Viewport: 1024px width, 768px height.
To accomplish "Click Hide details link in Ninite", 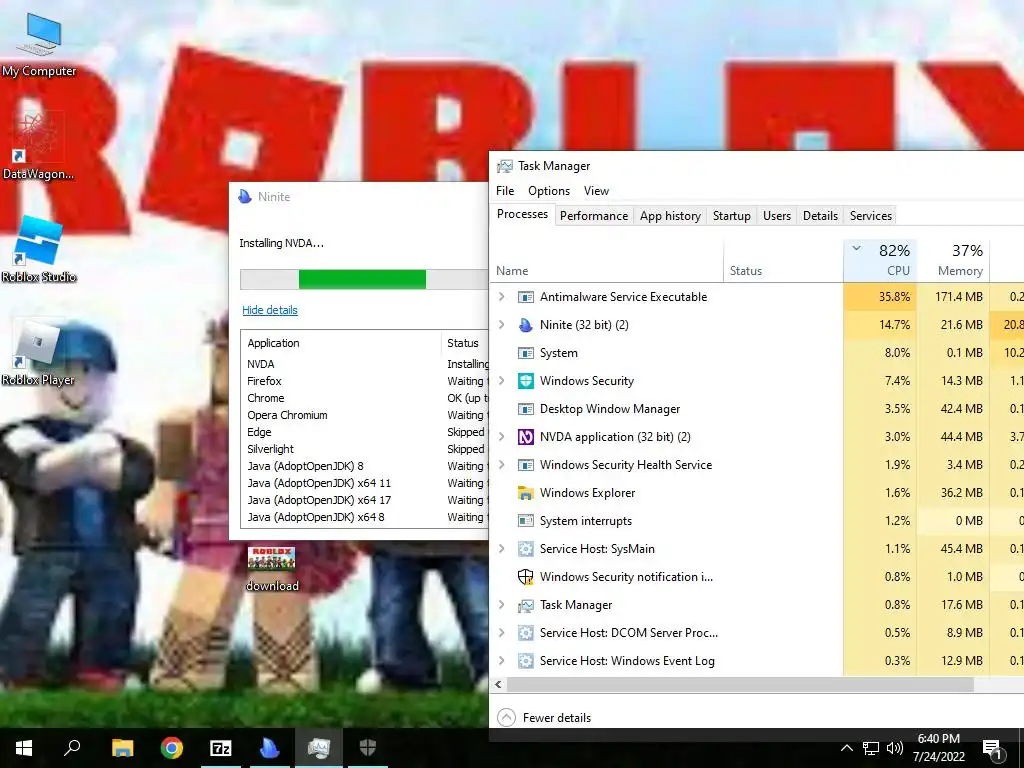I will coord(270,310).
